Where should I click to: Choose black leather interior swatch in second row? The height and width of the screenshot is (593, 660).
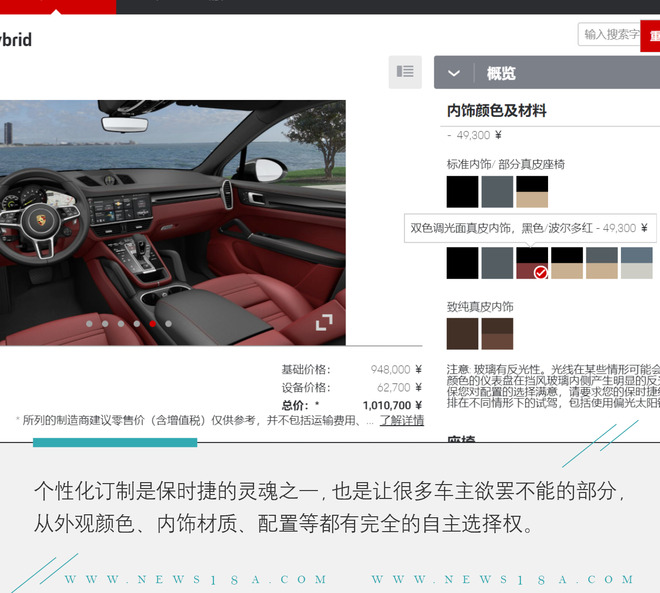pyautogui.click(x=462, y=263)
